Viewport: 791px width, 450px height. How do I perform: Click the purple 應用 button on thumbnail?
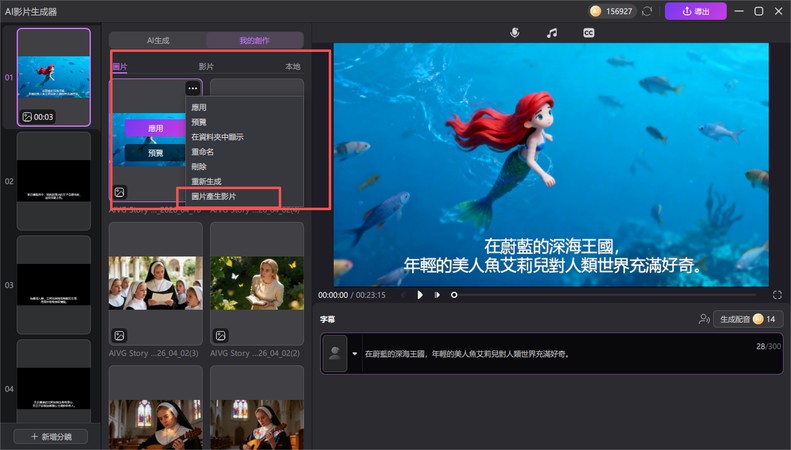(x=155, y=129)
